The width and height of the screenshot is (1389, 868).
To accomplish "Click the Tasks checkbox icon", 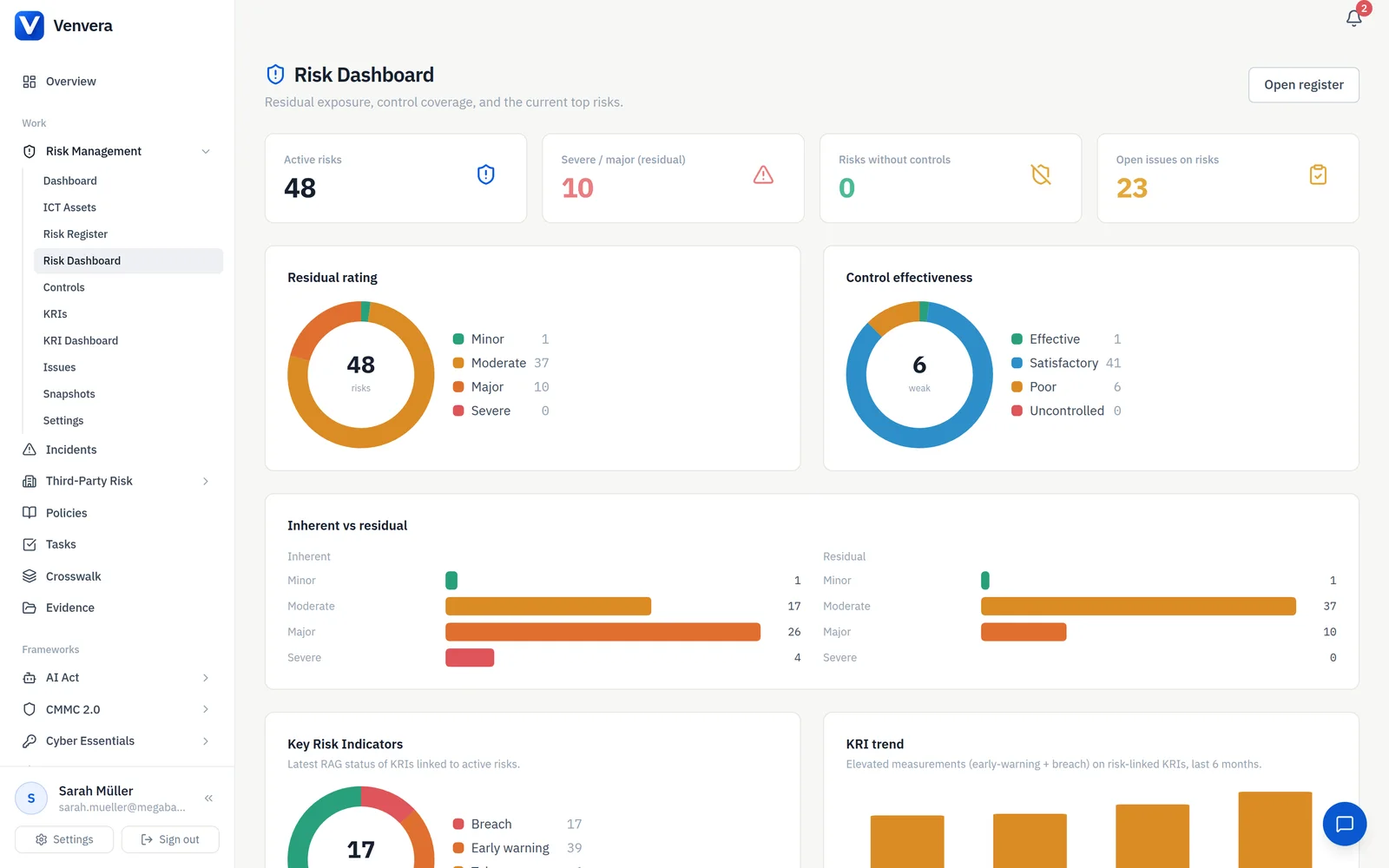I will [30, 544].
